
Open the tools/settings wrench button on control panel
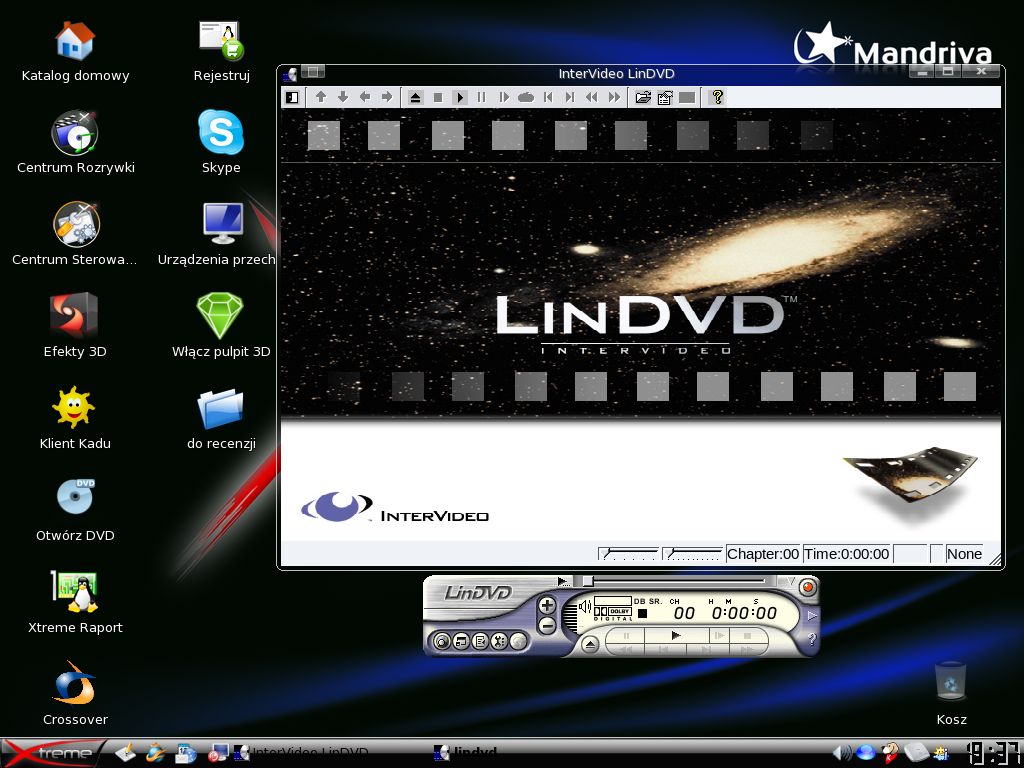(499, 641)
